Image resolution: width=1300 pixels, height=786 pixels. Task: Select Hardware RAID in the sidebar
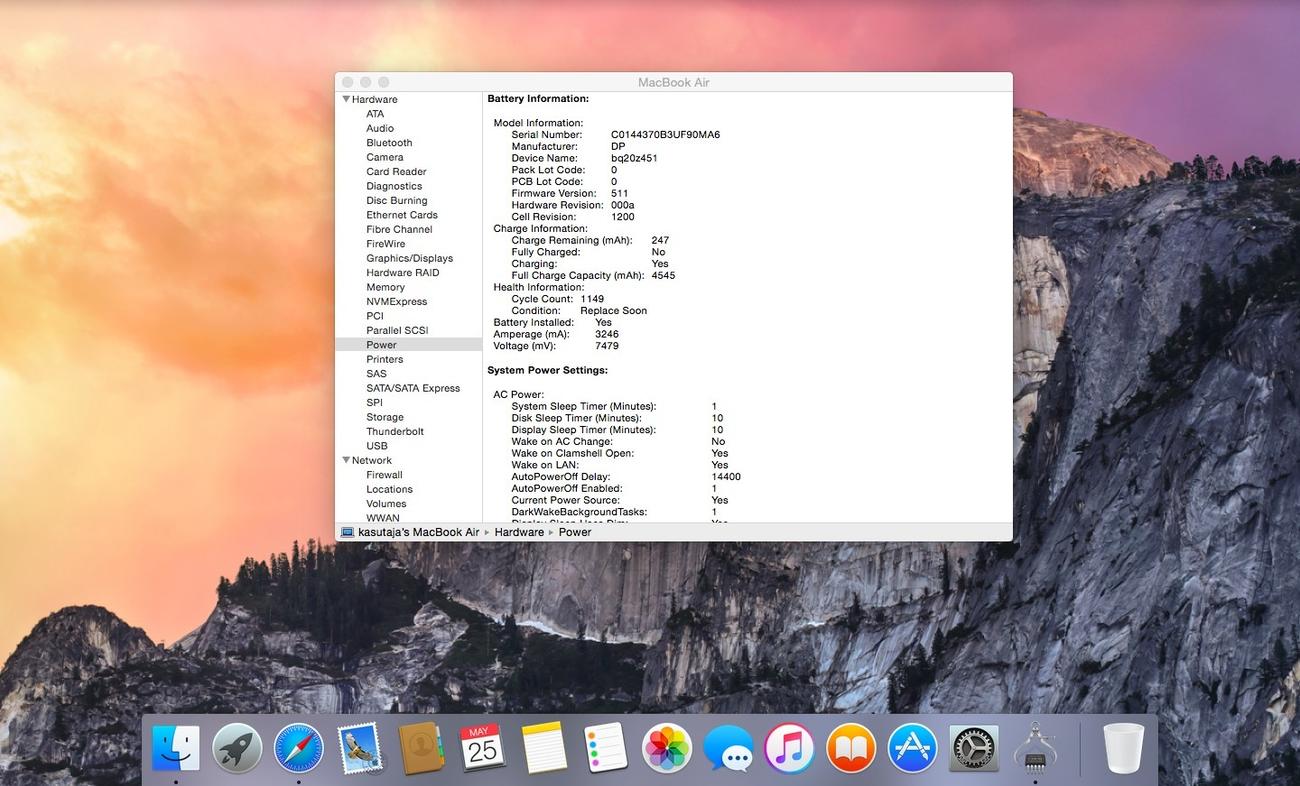402,272
